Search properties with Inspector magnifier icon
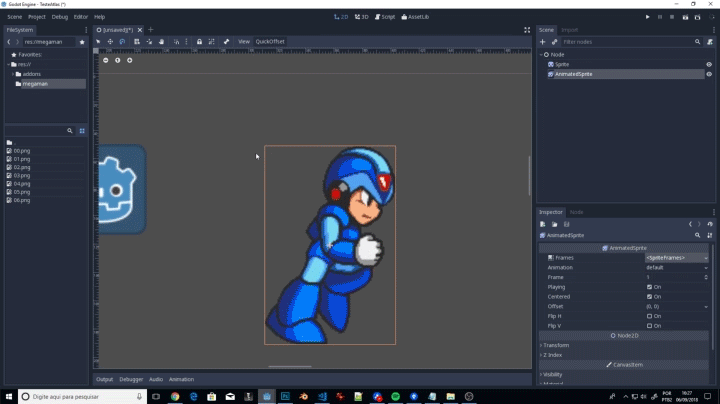The width and height of the screenshot is (720, 404). [x=698, y=235]
